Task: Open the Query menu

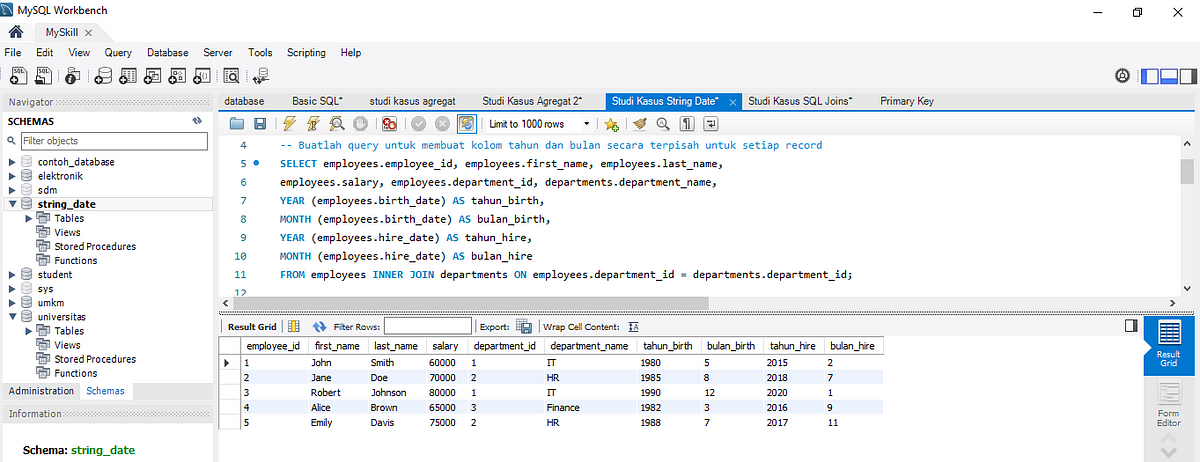Action: (x=118, y=52)
